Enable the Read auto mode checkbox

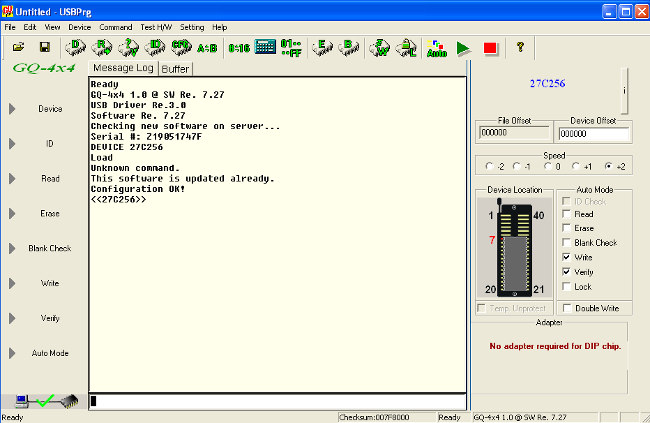[x=566, y=214]
